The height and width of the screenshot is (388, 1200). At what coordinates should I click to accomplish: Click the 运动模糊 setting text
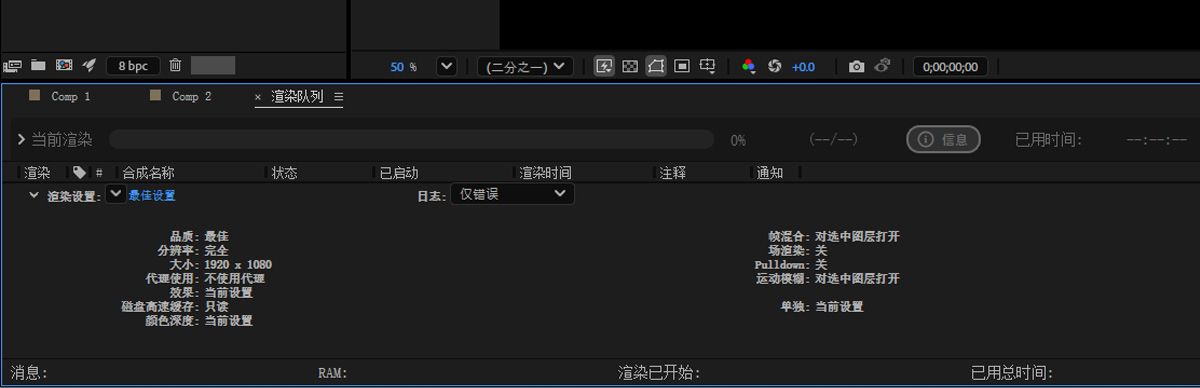pyautogui.click(x=828, y=279)
